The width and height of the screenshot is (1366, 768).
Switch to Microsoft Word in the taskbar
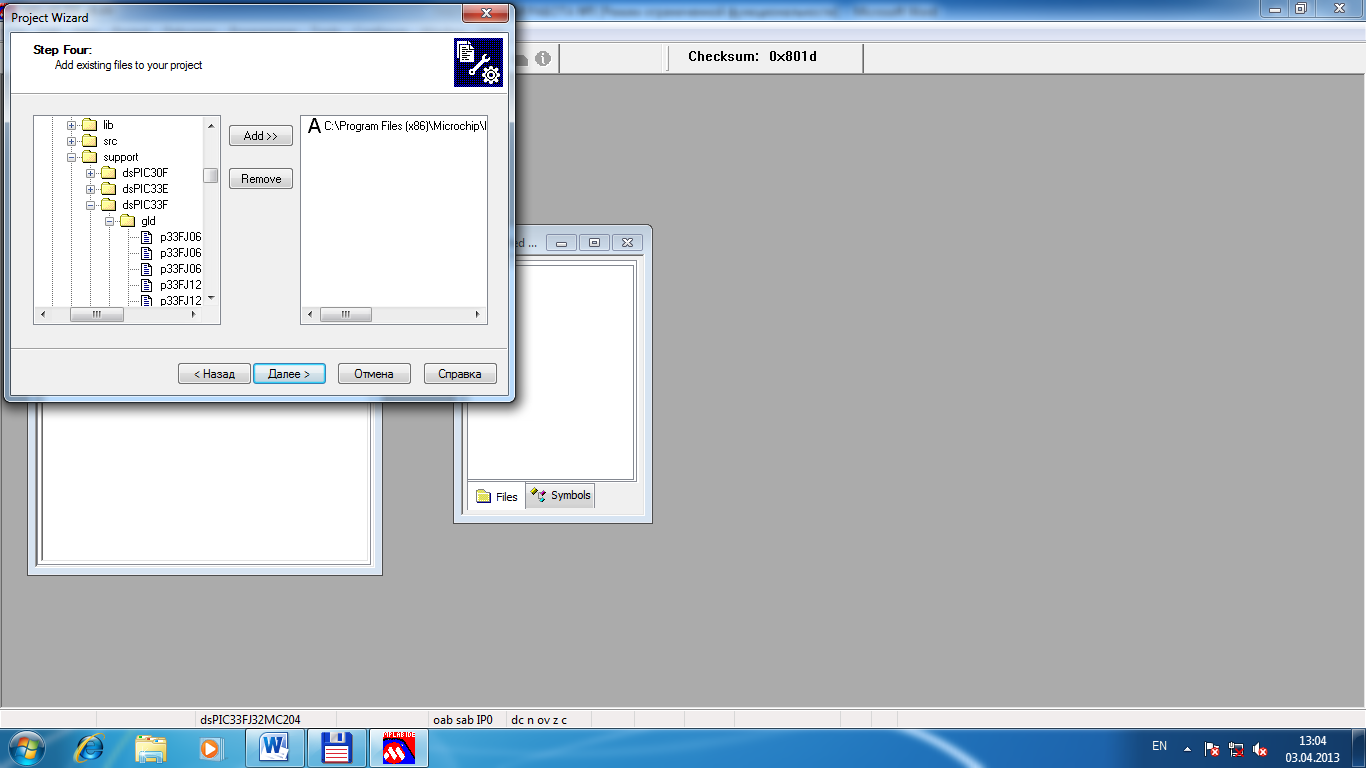(274, 748)
